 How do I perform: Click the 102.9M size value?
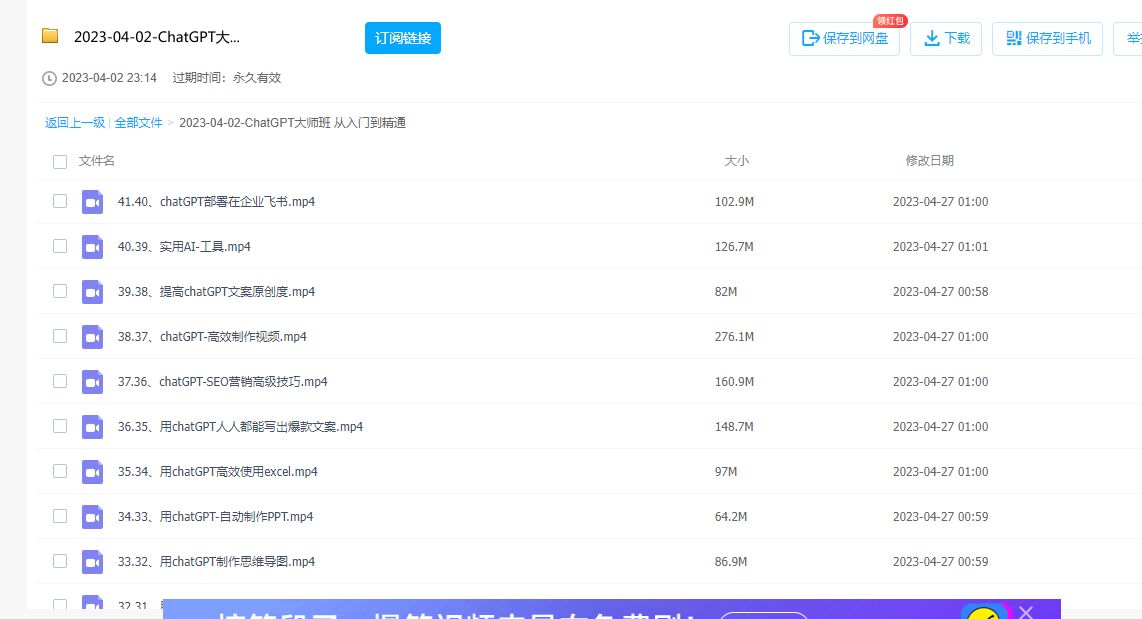(x=734, y=202)
